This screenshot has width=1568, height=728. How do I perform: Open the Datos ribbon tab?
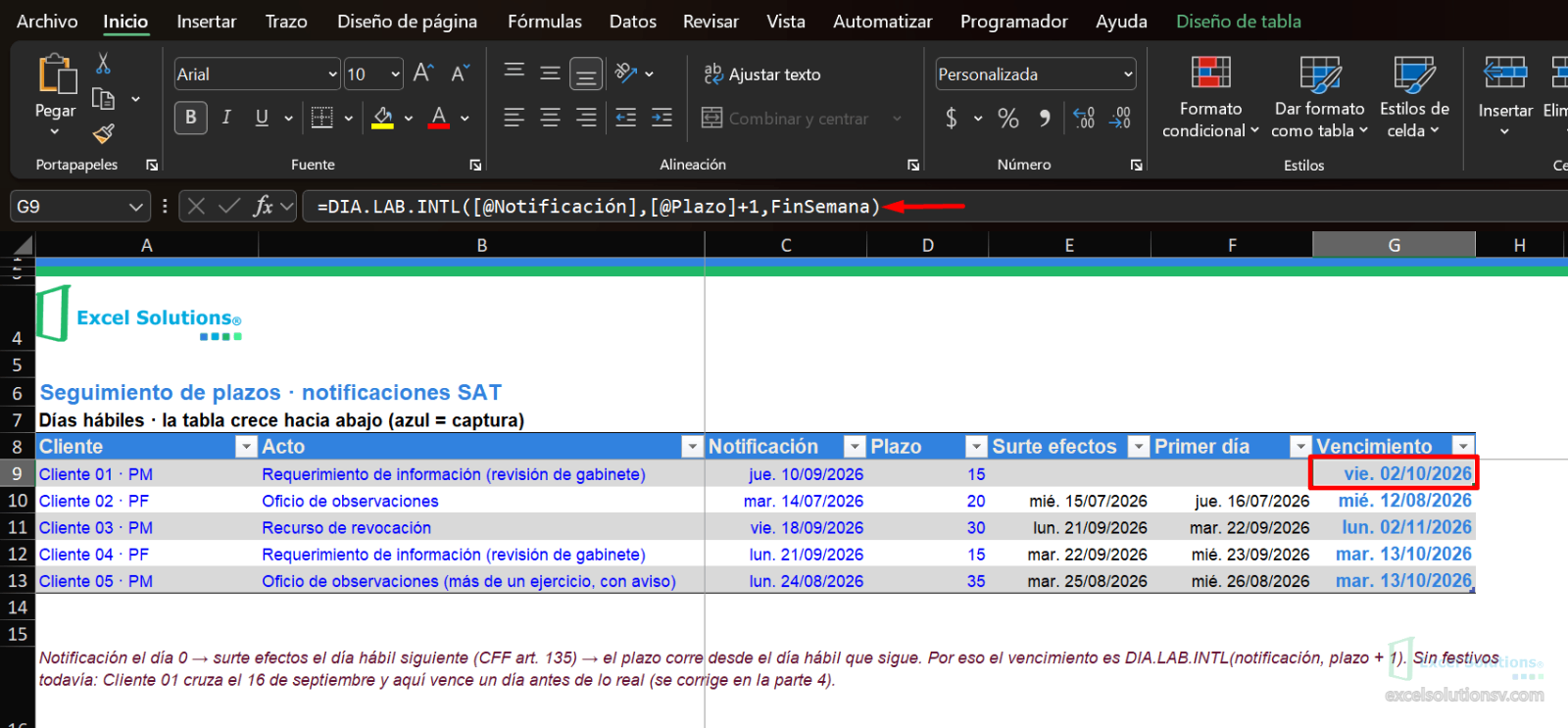[x=633, y=22]
